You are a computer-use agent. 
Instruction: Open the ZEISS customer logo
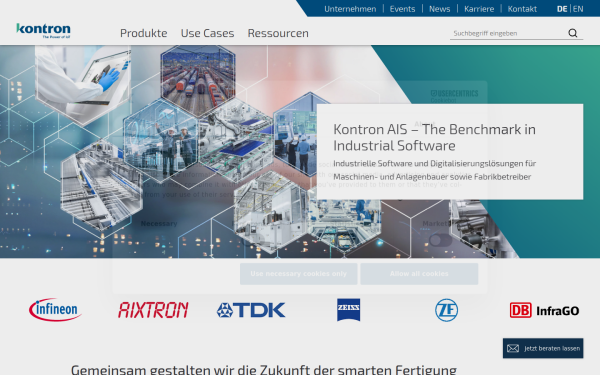(x=349, y=310)
